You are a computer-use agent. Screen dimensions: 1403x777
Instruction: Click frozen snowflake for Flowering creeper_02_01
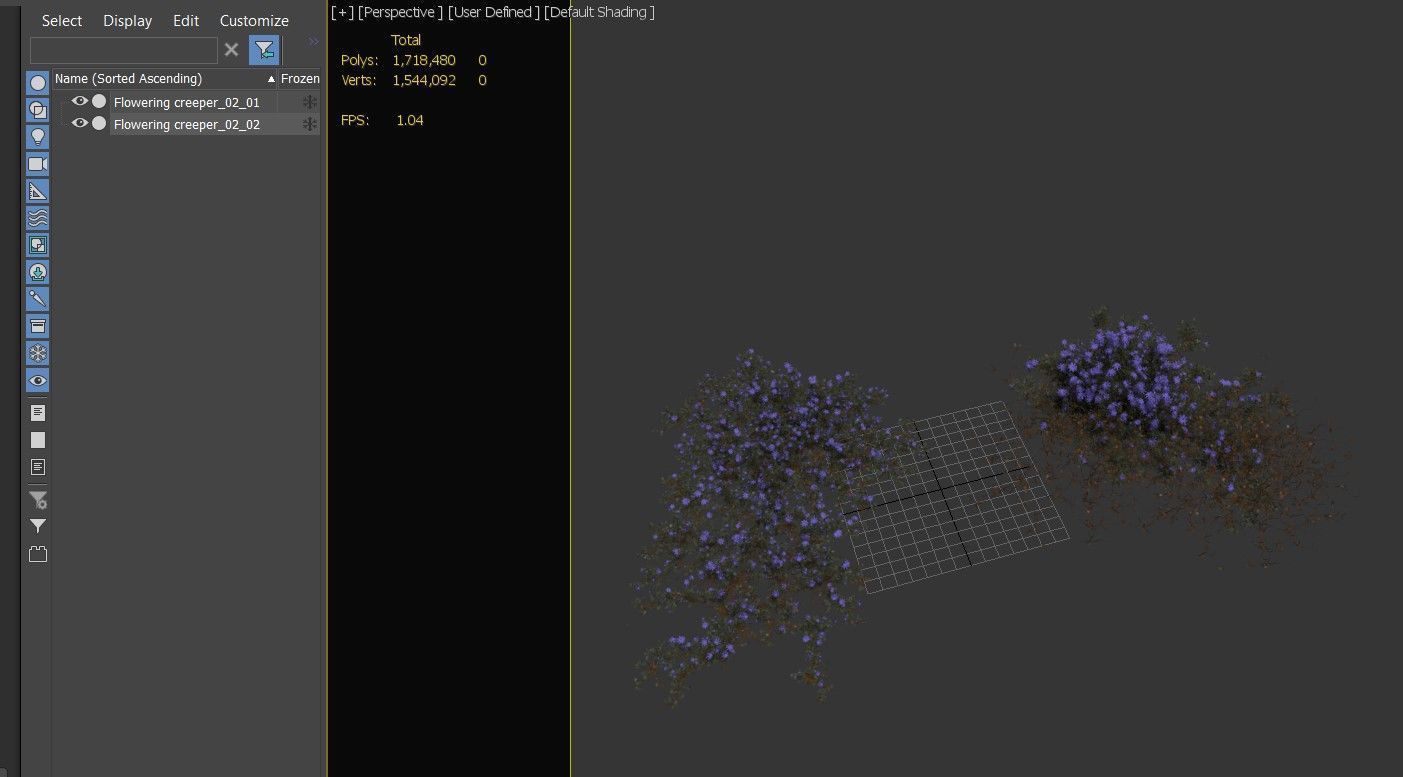click(x=310, y=102)
